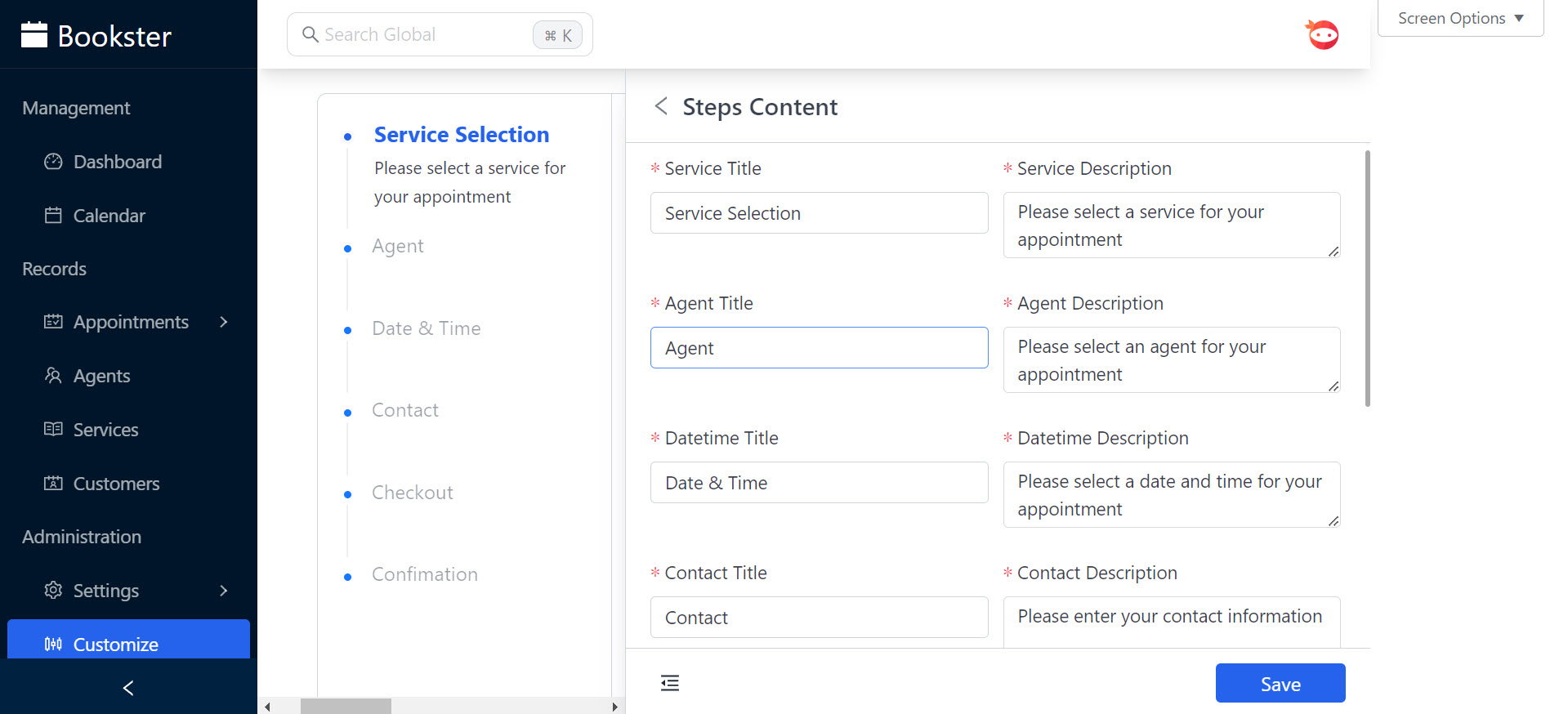Click the Agent Title input field
The height and width of the screenshot is (714, 1568).
(x=819, y=348)
